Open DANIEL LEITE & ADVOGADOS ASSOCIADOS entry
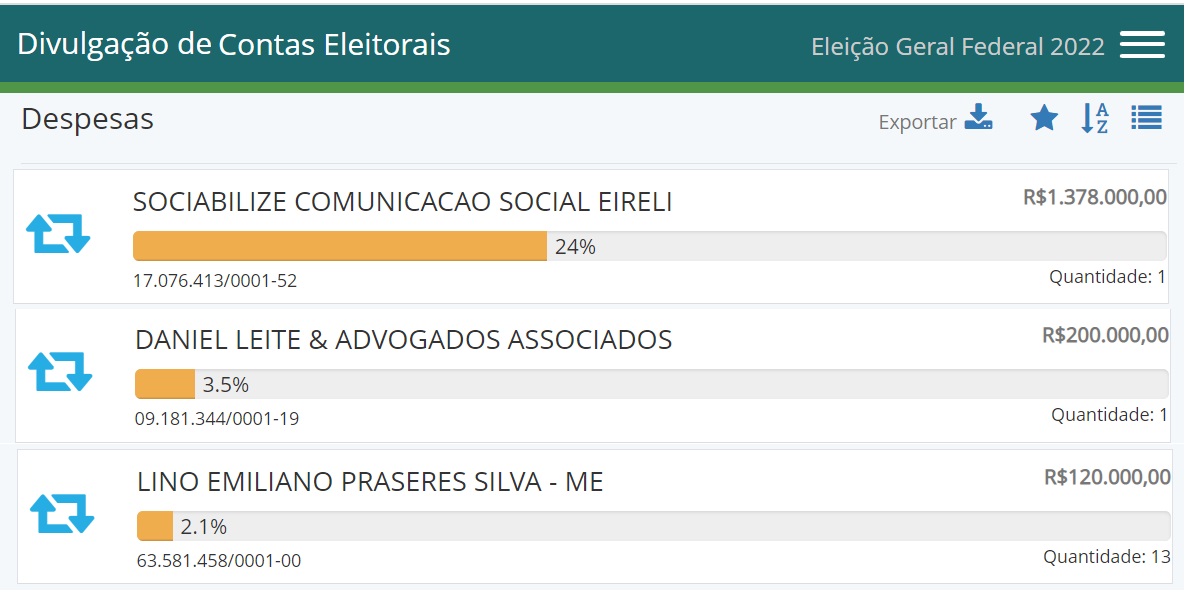 click(403, 341)
